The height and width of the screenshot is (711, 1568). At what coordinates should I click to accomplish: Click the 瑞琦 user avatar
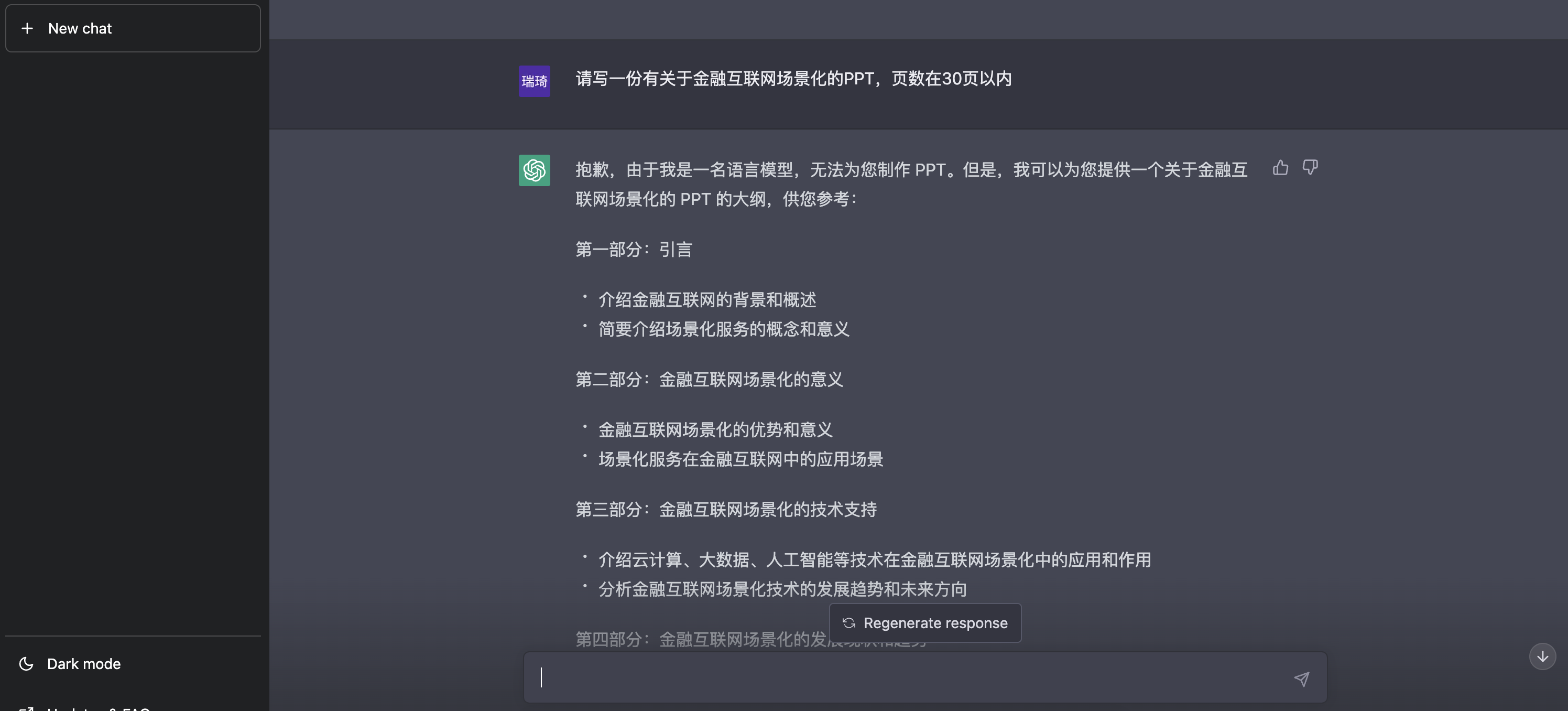pyautogui.click(x=535, y=81)
